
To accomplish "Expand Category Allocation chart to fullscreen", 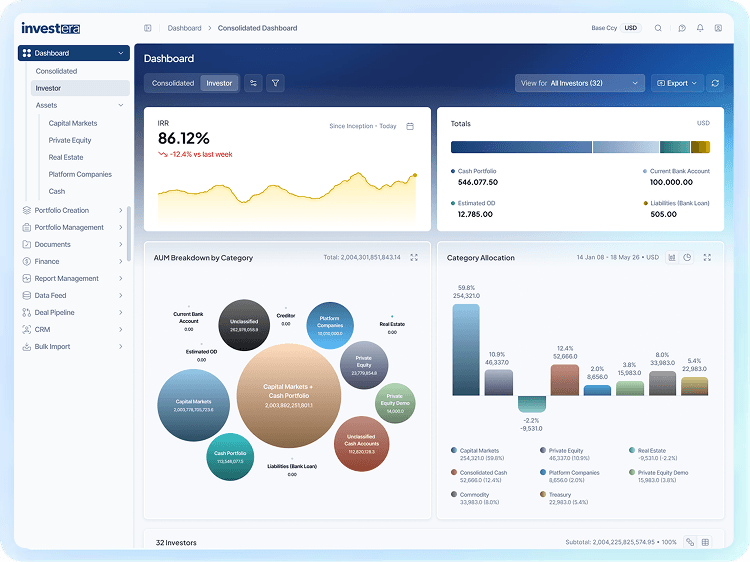I will click(x=707, y=257).
